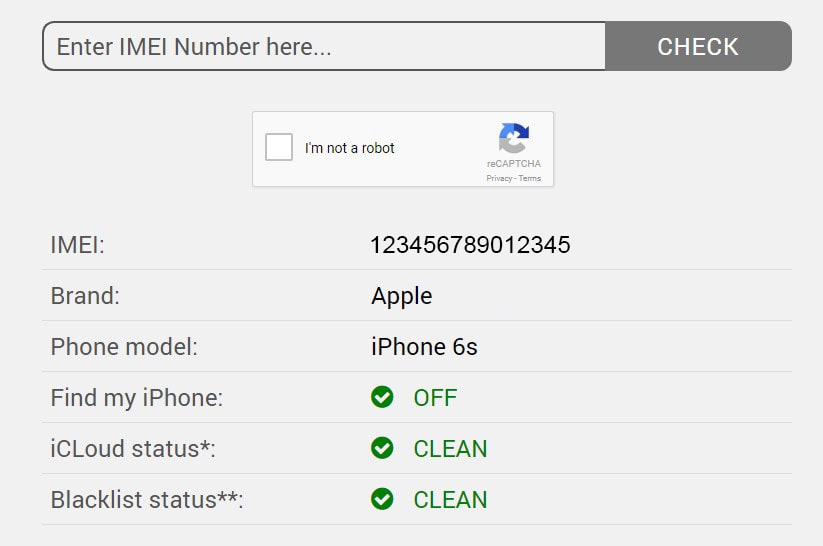Click the iPhone 6s model value
The height and width of the screenshot is (546, 823).
tap(424, 347)
